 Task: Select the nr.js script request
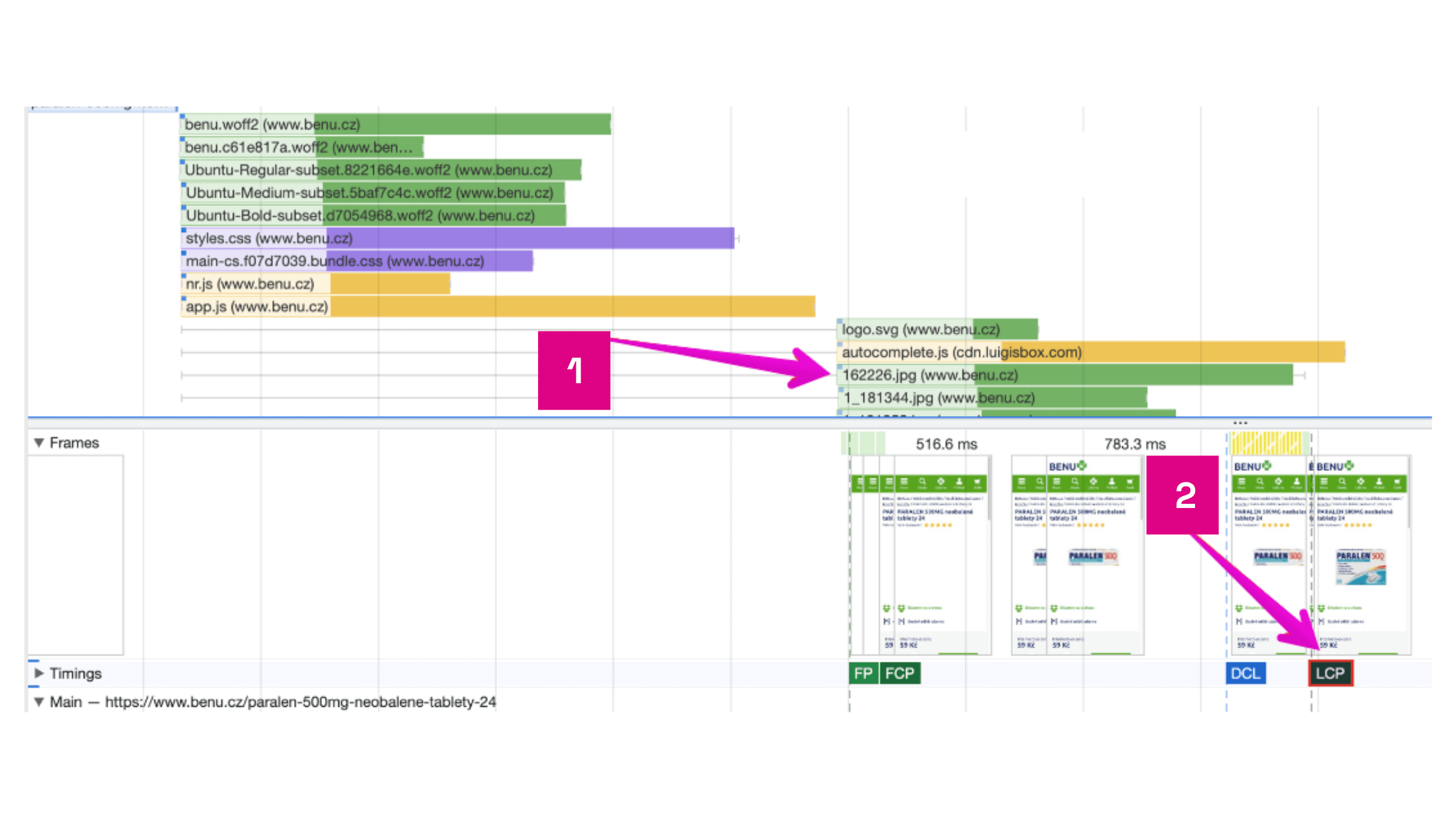click(315, 284)
